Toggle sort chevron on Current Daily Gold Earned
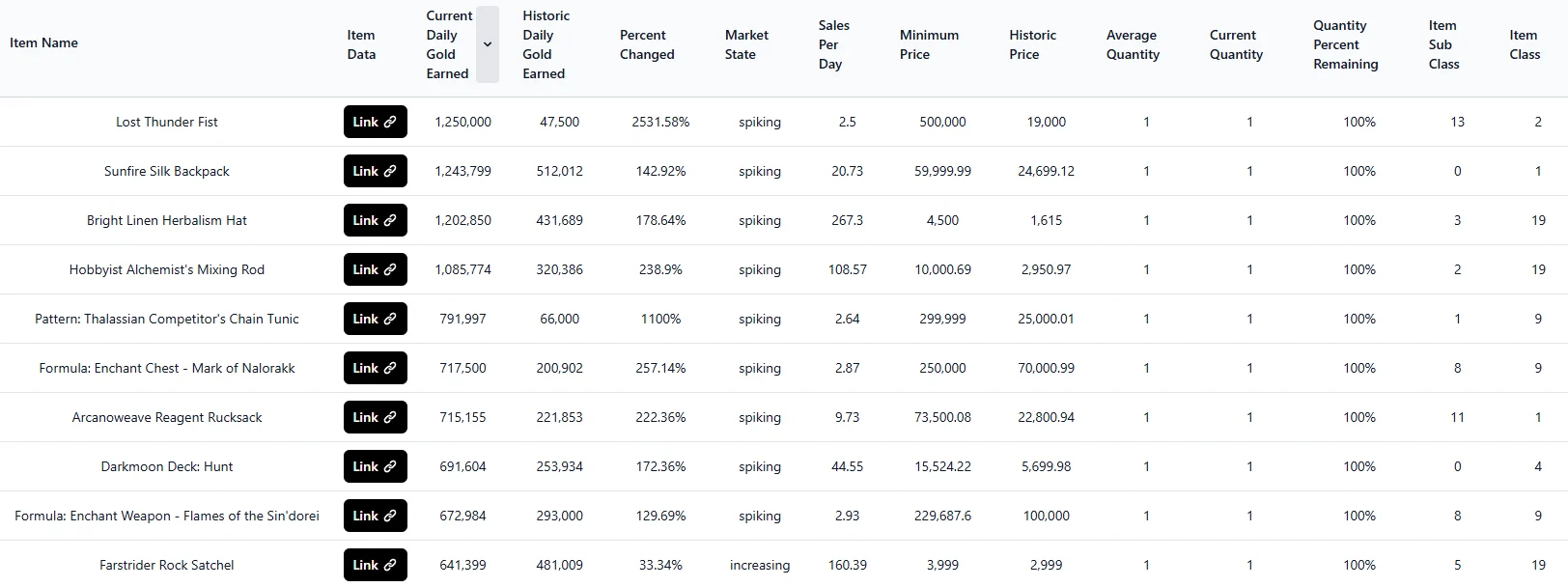1568x587 pixels. (488, 44)
